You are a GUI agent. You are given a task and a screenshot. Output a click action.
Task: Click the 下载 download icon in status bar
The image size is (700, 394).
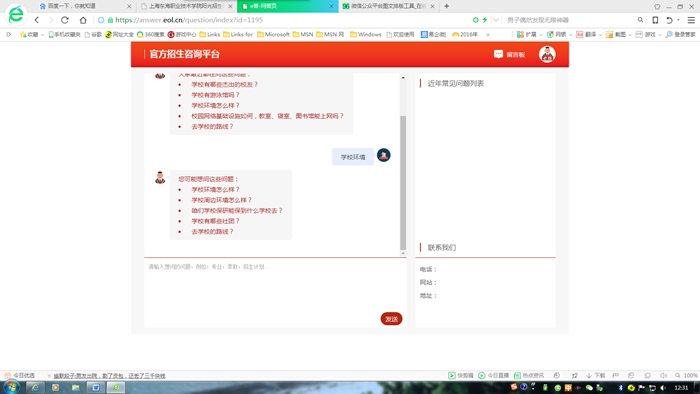[x=596, y=376]
